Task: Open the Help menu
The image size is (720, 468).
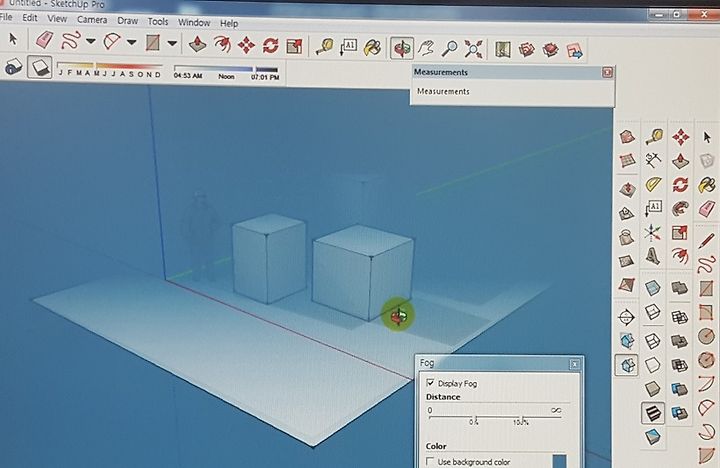Action: pos(229,23)
